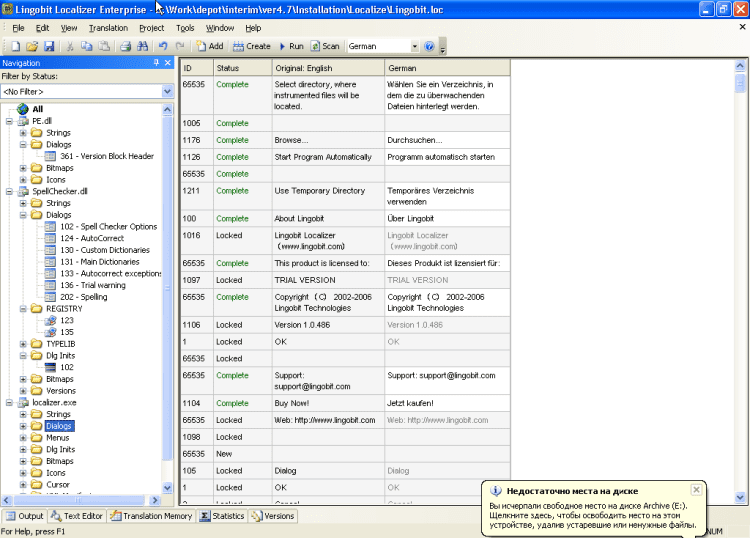Screen dimensions: 750x538
Task: Switch to the Text Editor tab
Action: [77, 516]
